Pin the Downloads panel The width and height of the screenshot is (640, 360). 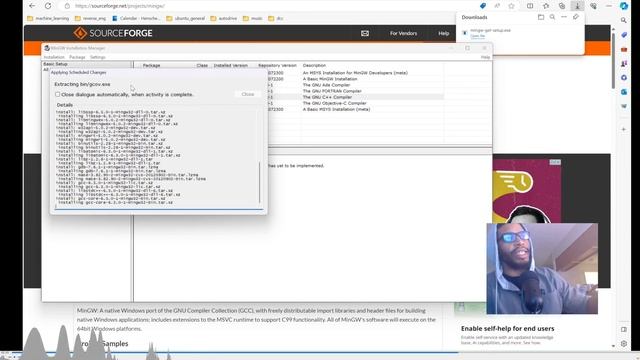click(x=576, y=17)
